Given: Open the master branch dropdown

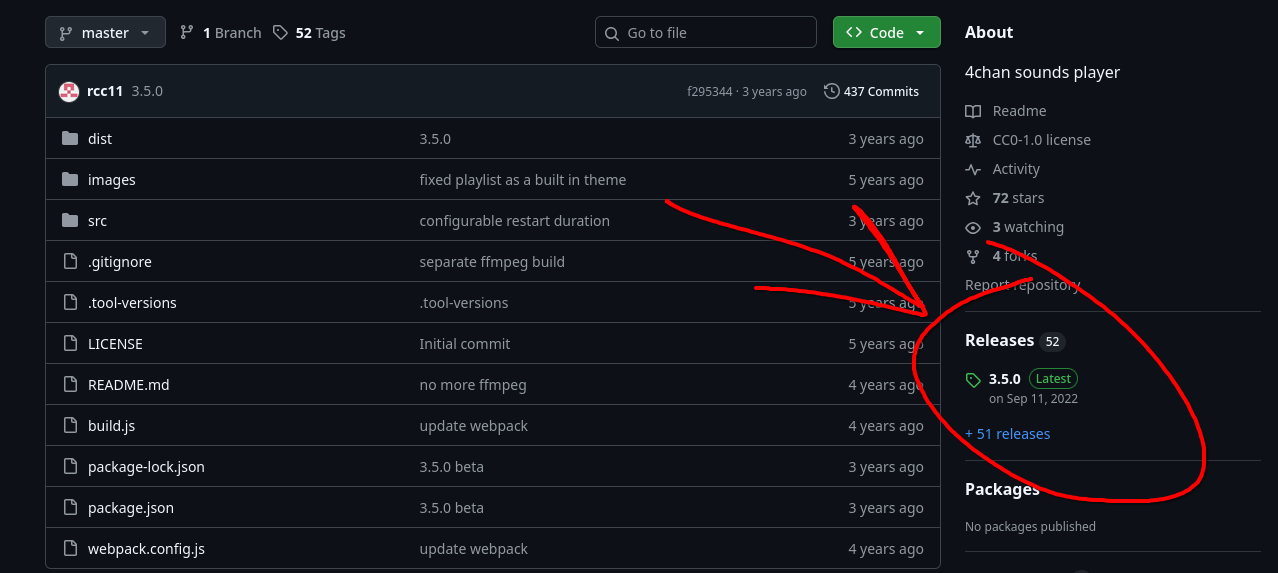Looking at the screenshot, I should [104, 32].
